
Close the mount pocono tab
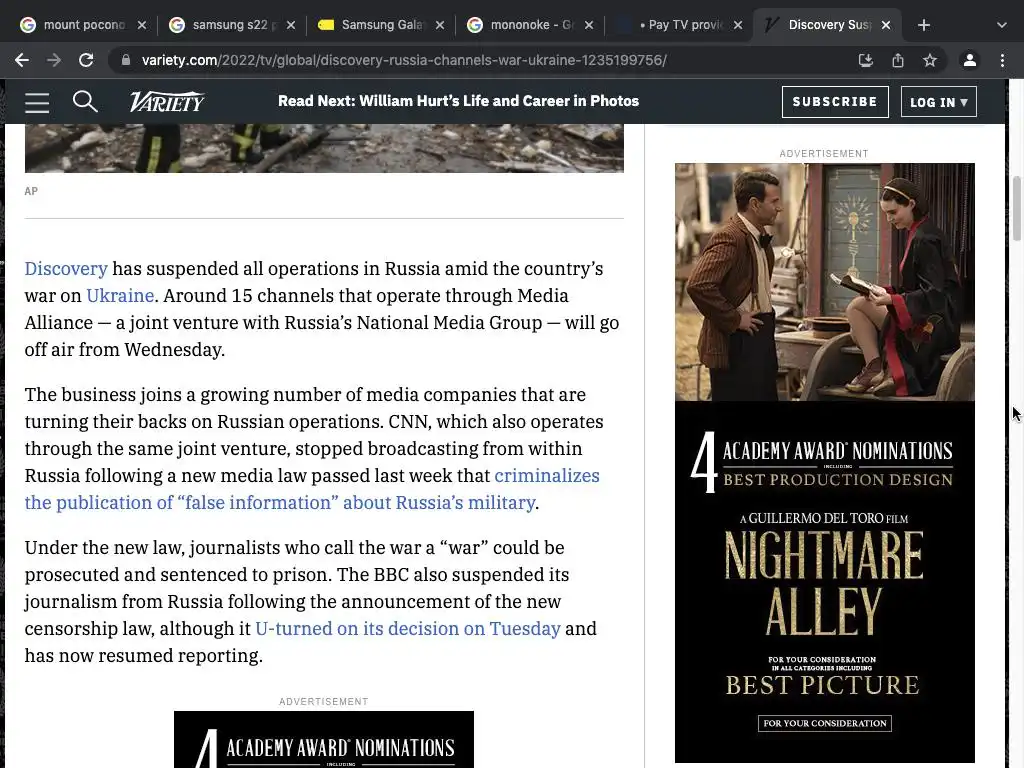(x=142, y=25)
